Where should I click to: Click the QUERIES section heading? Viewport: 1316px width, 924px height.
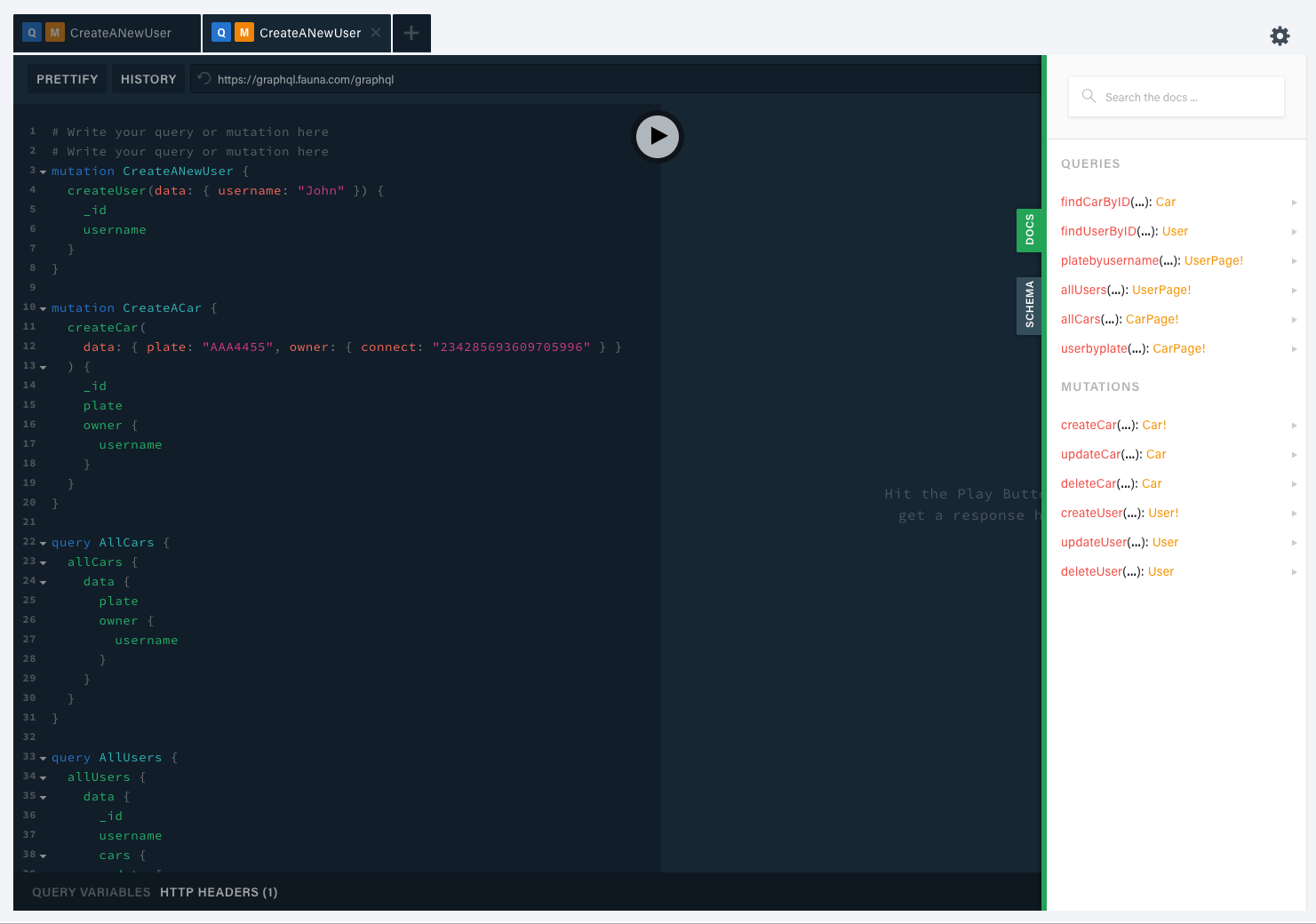coord(1090,163)
